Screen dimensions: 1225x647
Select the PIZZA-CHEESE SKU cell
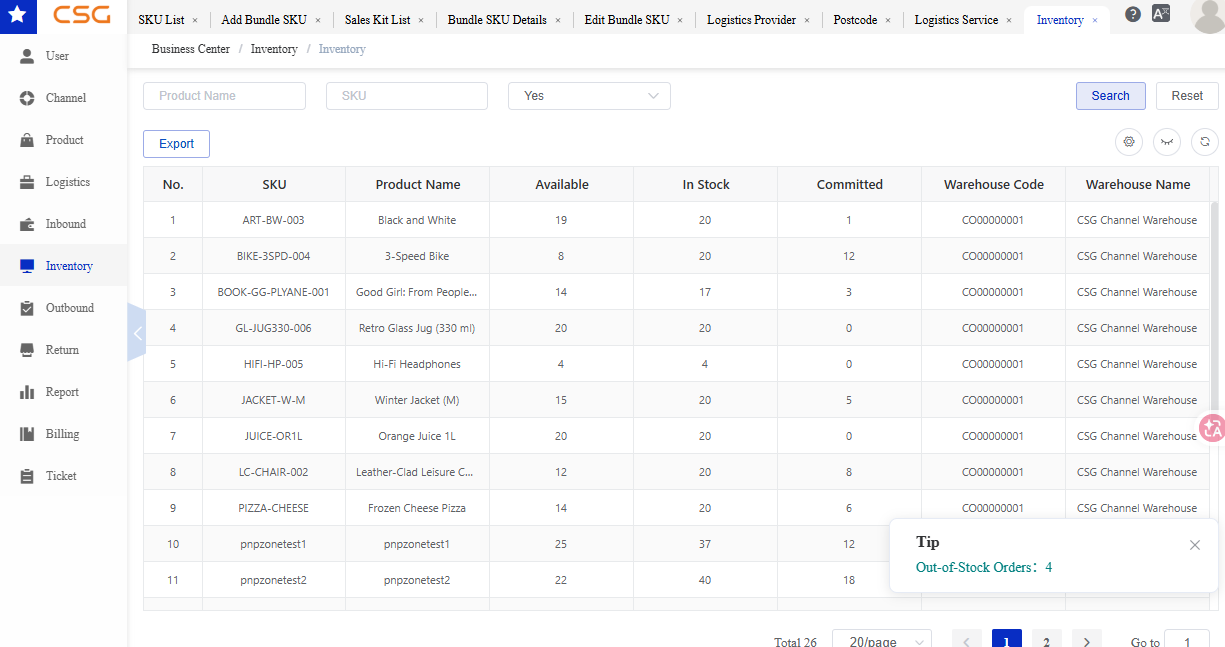point(274,508)
